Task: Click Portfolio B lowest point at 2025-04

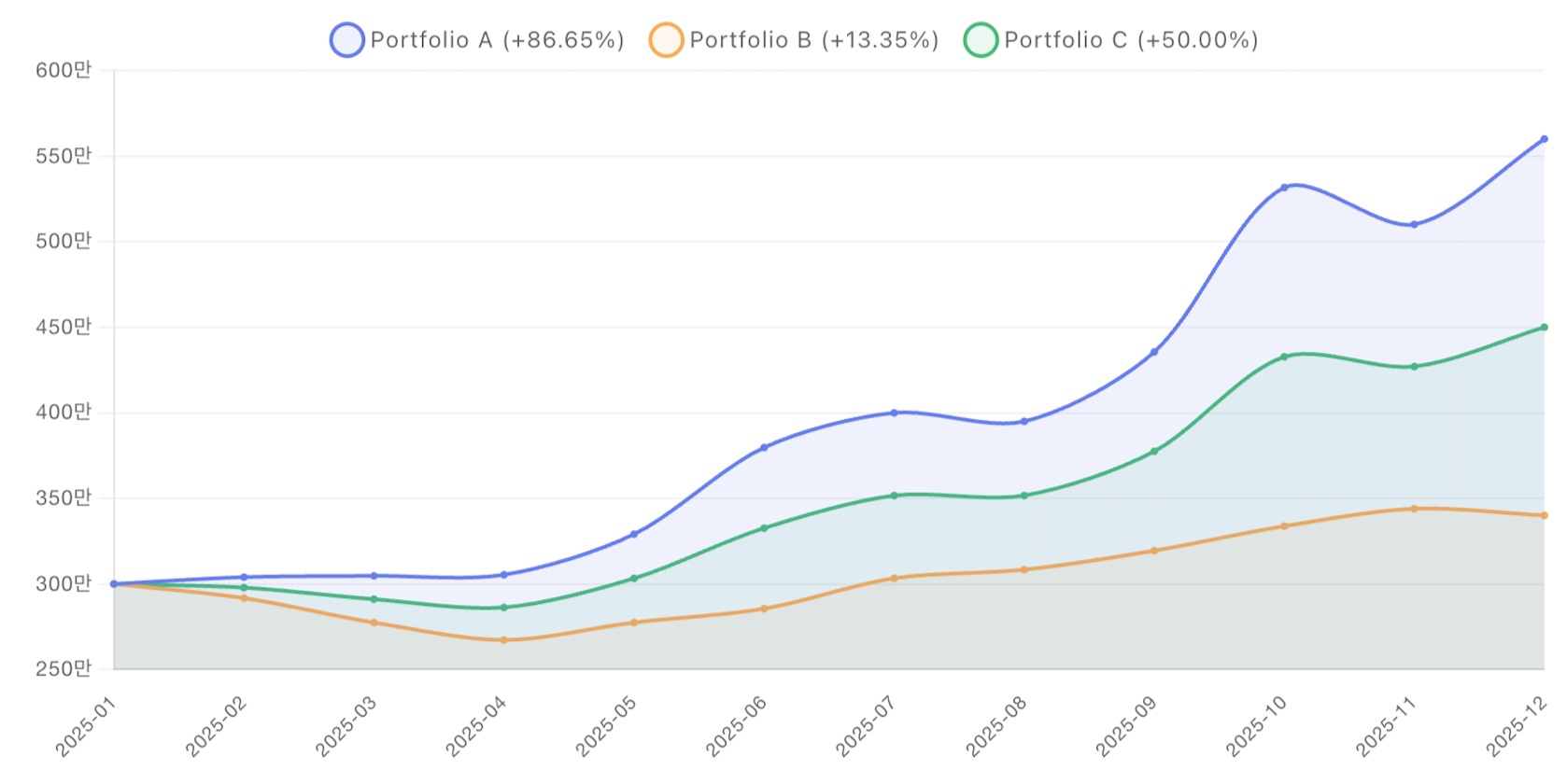Action: click(x=504, y=640)
